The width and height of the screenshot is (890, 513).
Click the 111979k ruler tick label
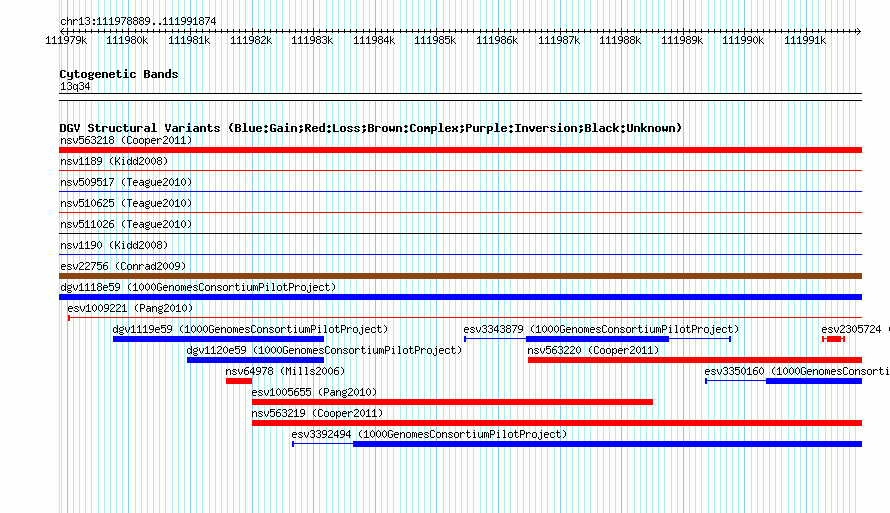[x=66, y=40]
